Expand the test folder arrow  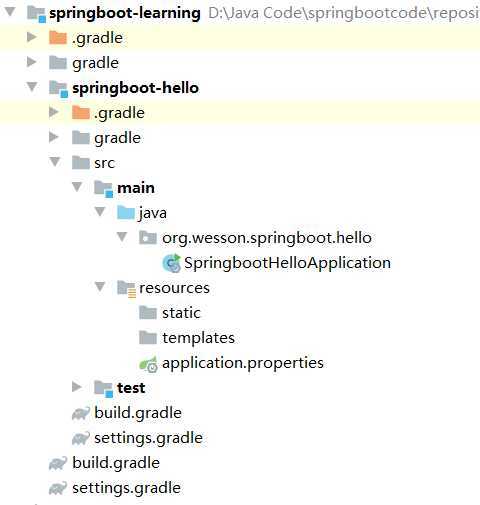[77, 387]
